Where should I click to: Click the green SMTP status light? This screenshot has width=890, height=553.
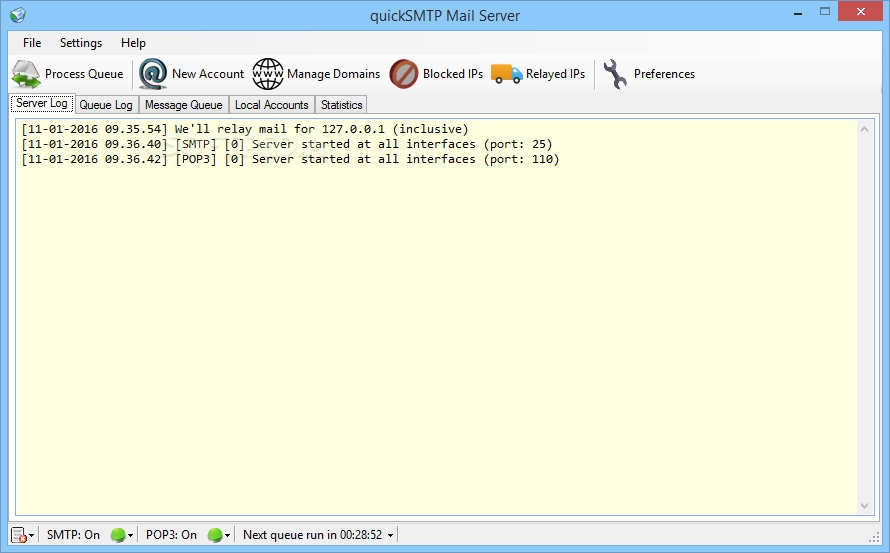pyautogui.click(x=117, y=535)
